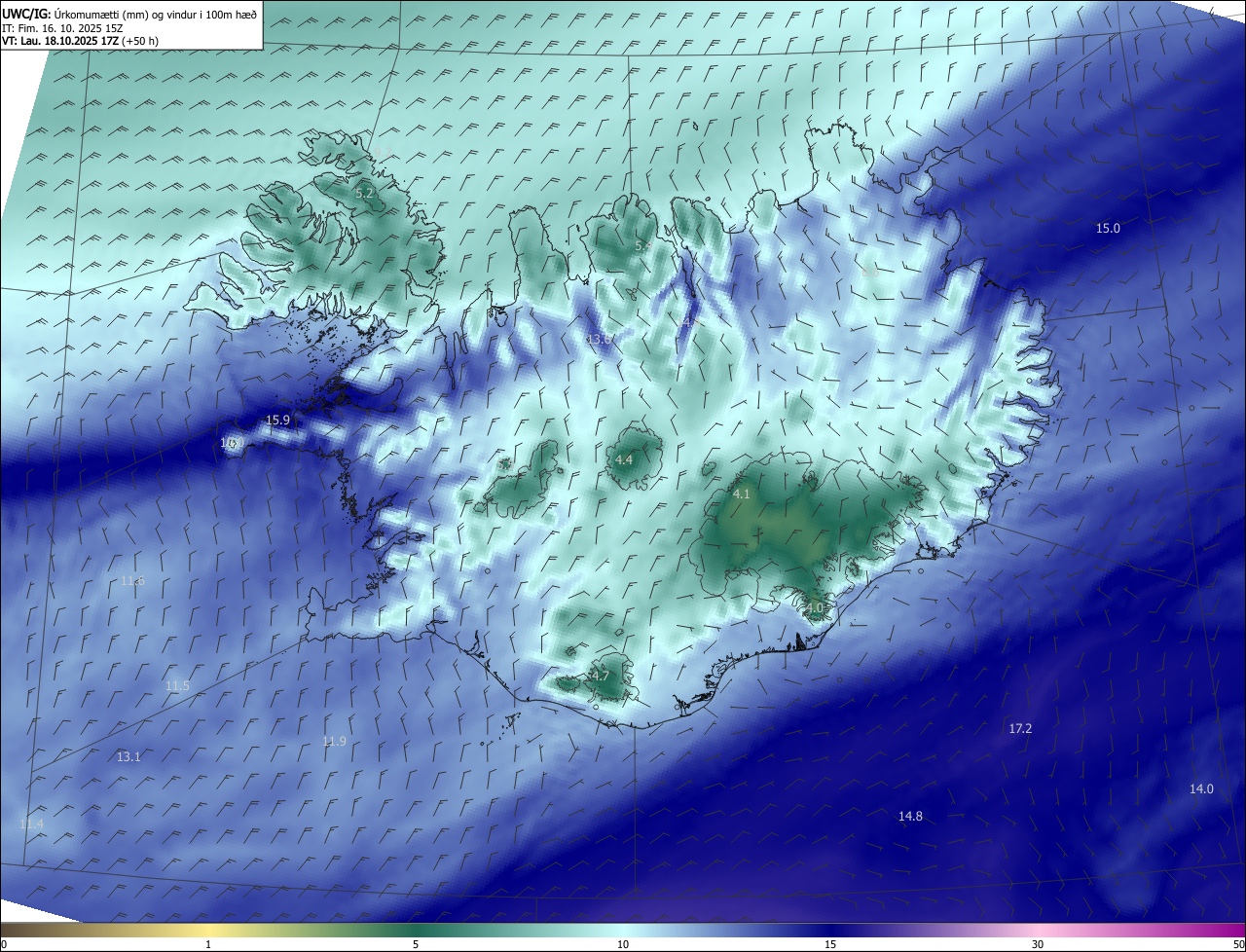Select the 13.6 value label
The width and height of the screenshot is (1246, 952).
click(600, 339)
